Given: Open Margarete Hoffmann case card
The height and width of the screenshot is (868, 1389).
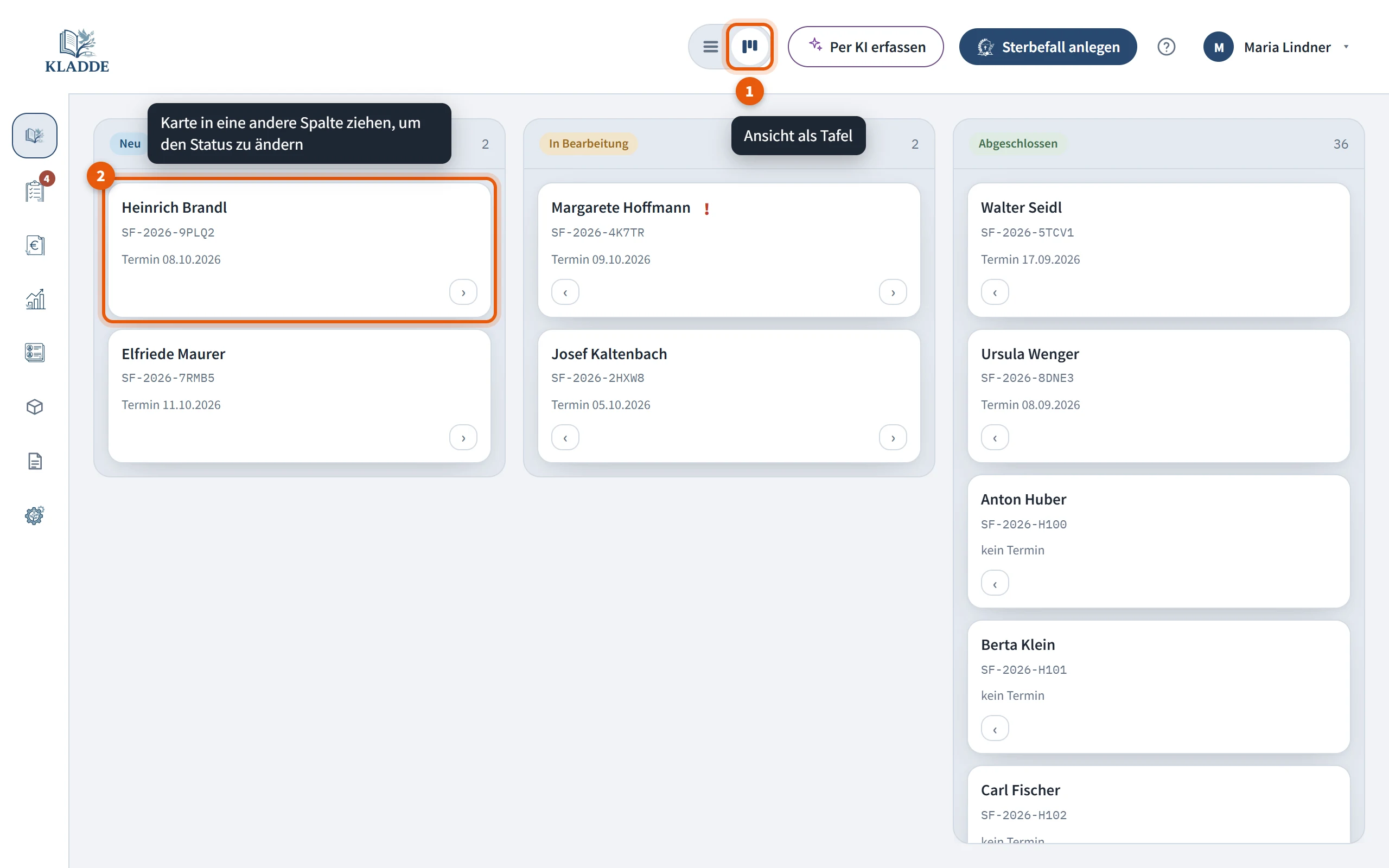Looking at the screenshot, I should (729, 250).
